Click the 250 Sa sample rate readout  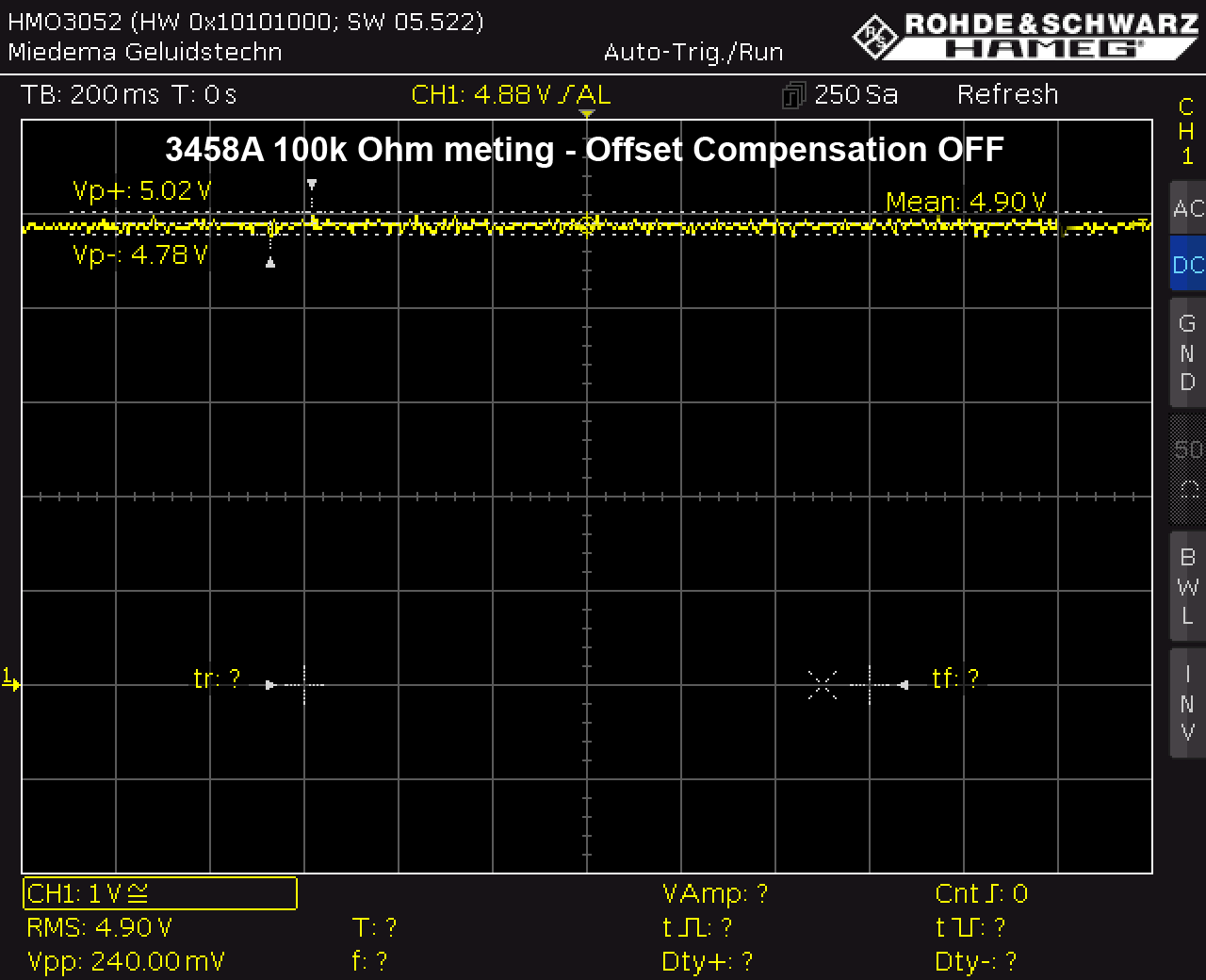856,95
